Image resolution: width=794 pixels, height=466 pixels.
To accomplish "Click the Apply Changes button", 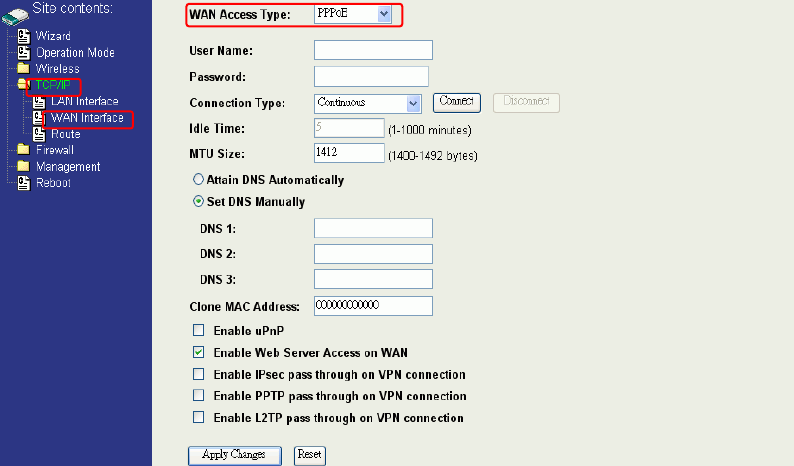I will 234,455.
